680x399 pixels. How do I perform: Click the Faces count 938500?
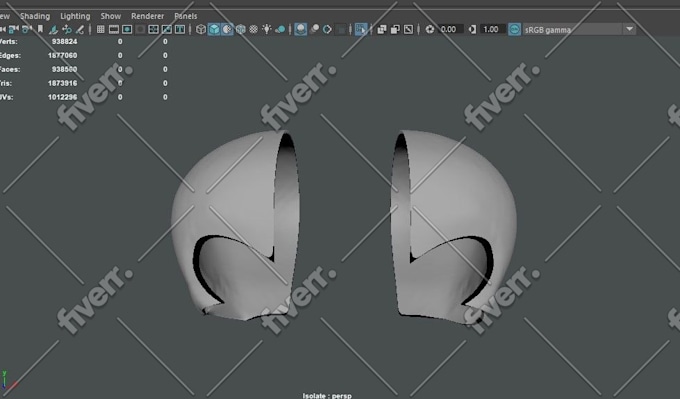64,69
